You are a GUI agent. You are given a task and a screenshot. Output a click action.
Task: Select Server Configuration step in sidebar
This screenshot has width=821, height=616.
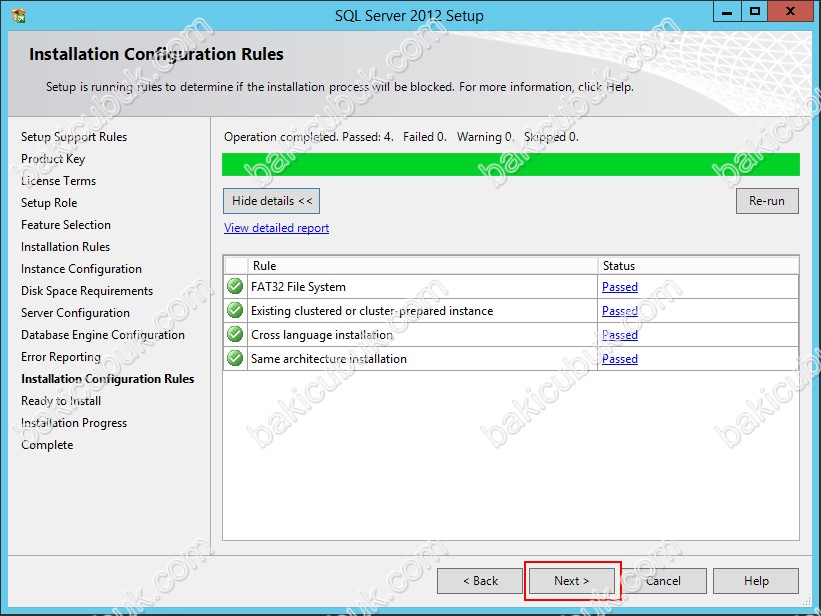pos(75,313)
